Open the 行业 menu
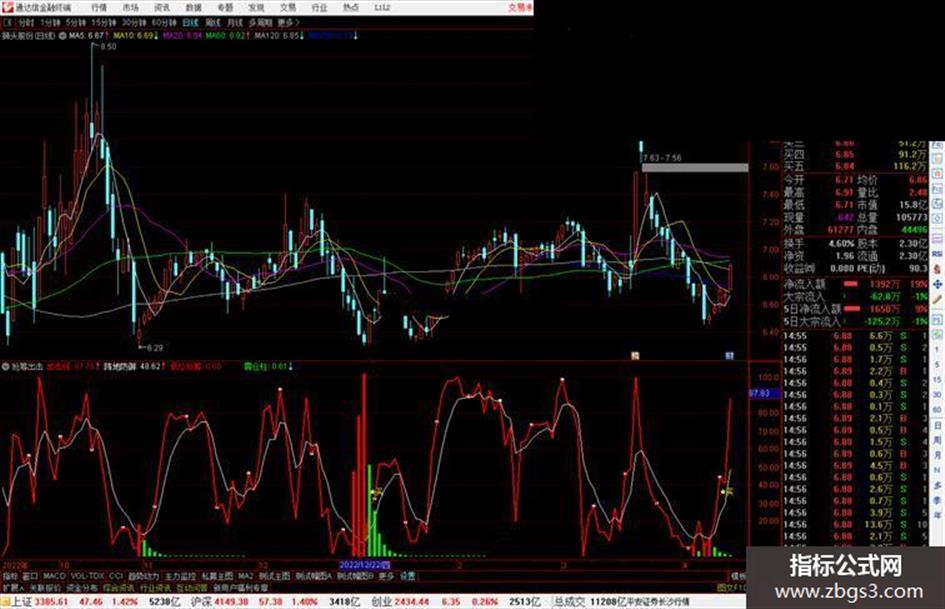Screen dimensions: 945x609 click(319, 8)
